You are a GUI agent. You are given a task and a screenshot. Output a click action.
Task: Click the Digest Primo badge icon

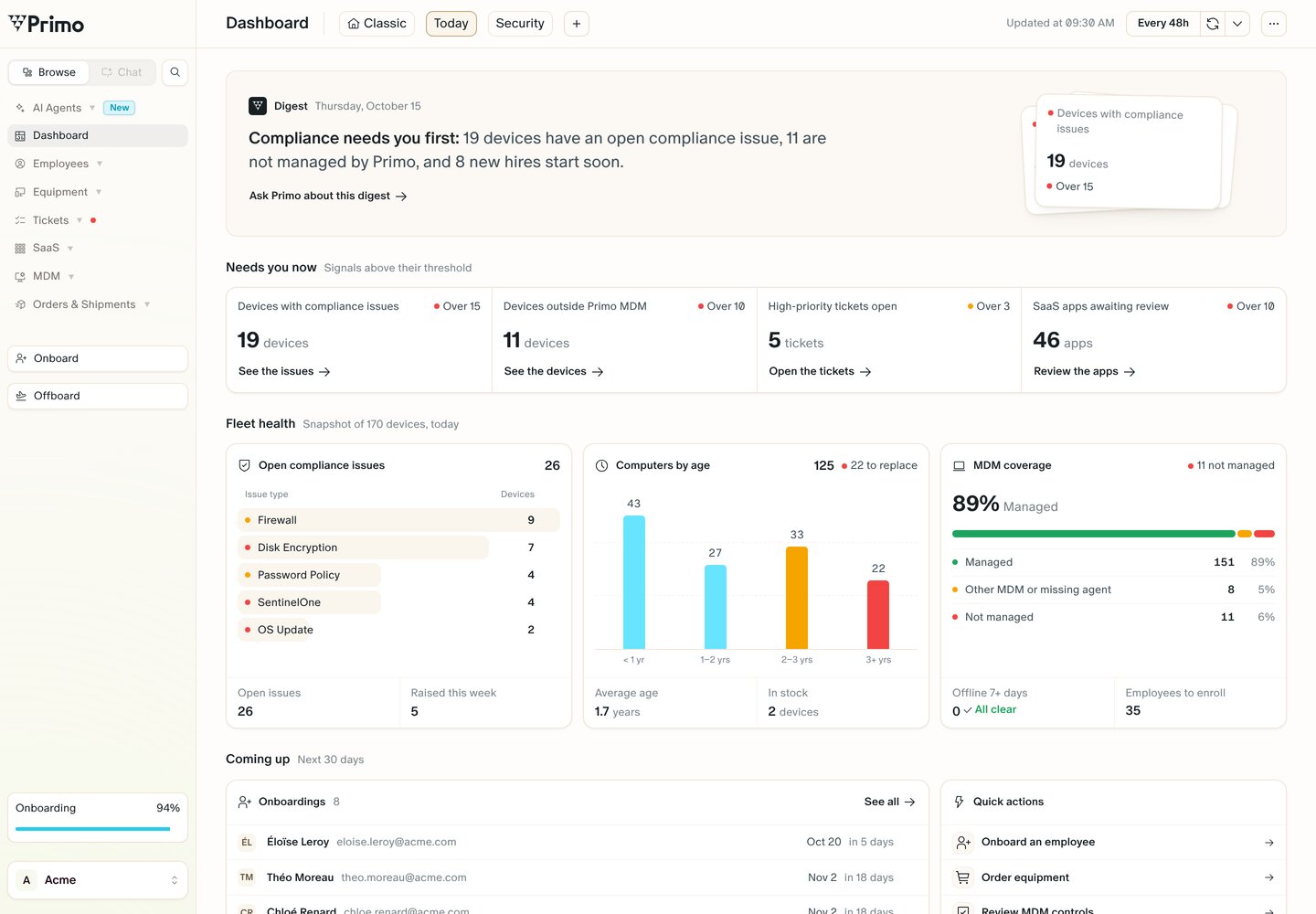258,106
